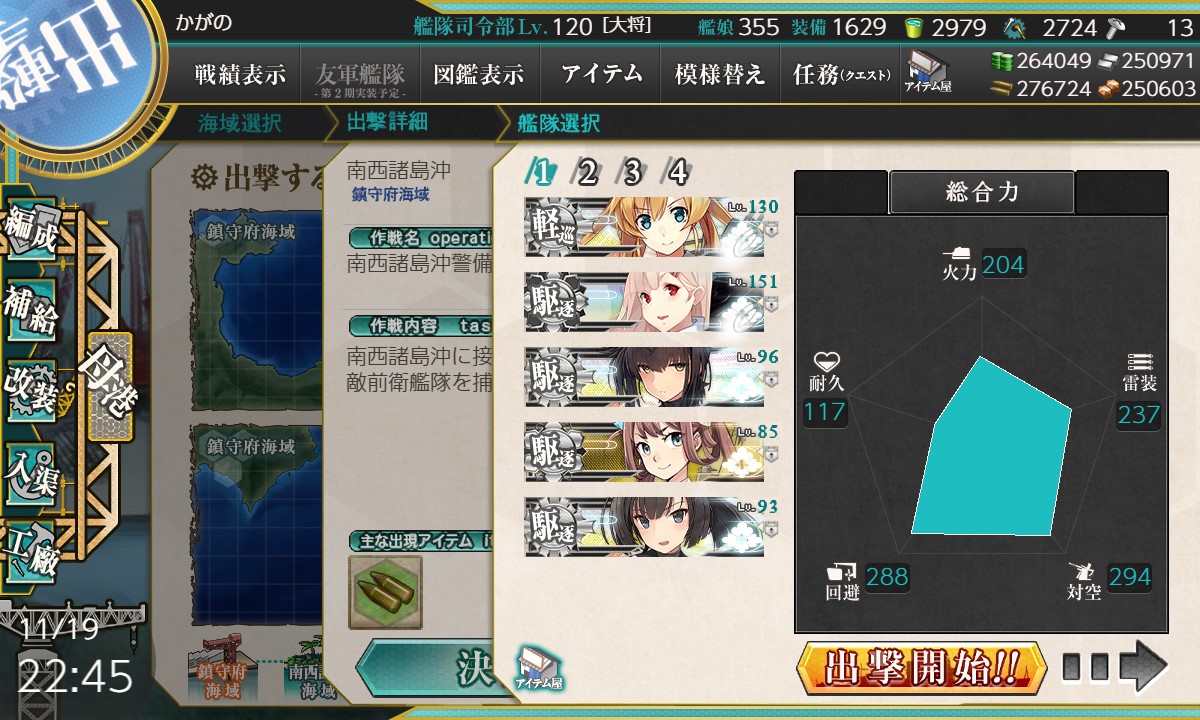Go back to 出撃詳細 breadcrumb step
The width and height of the screenshot is (1200, 720).
coord(387,124)
